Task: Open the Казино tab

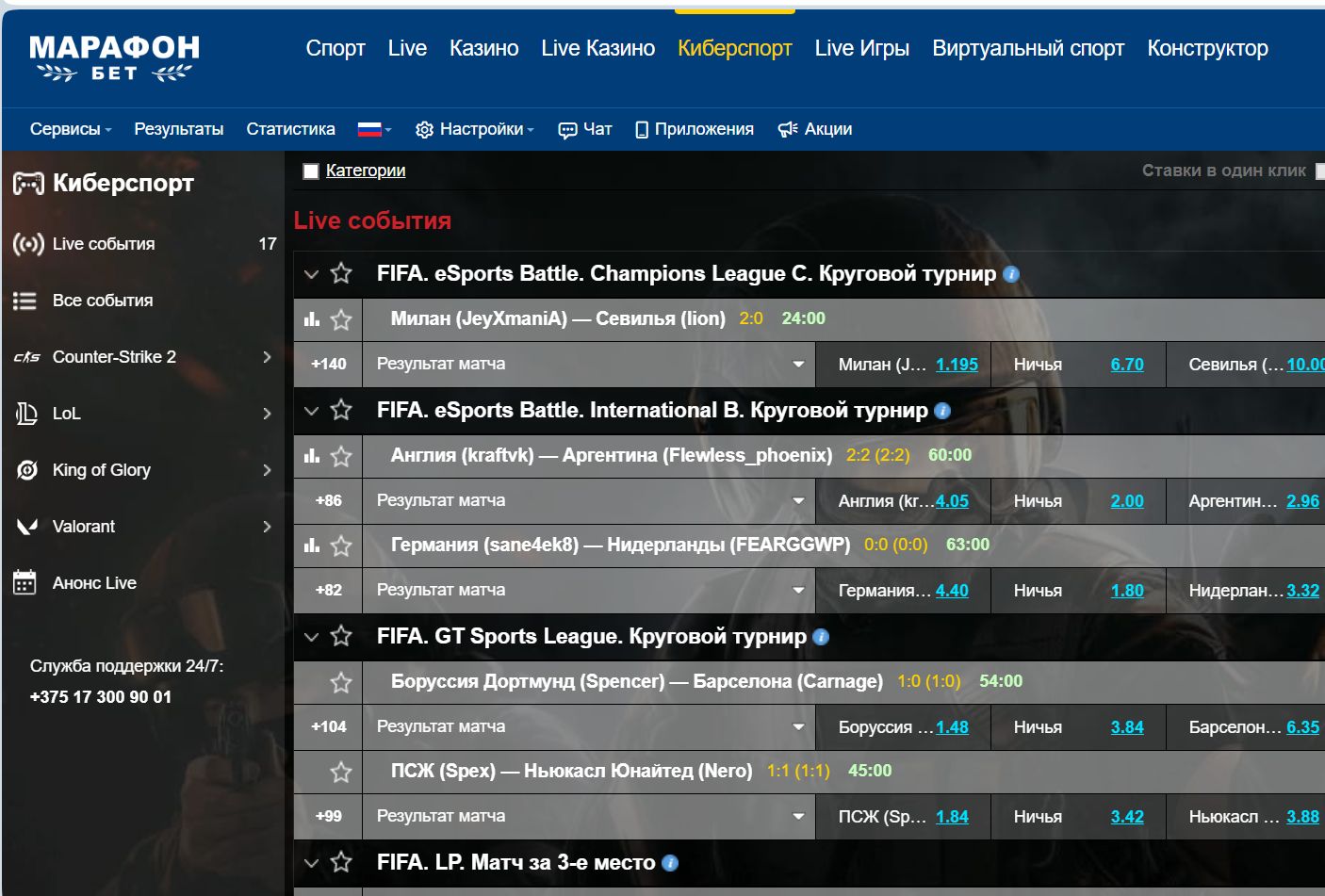Action: (x=483, y=48)
